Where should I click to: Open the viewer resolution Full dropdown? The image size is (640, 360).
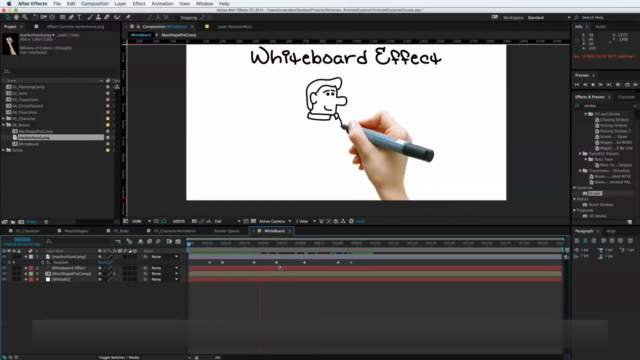coord(227,221)
